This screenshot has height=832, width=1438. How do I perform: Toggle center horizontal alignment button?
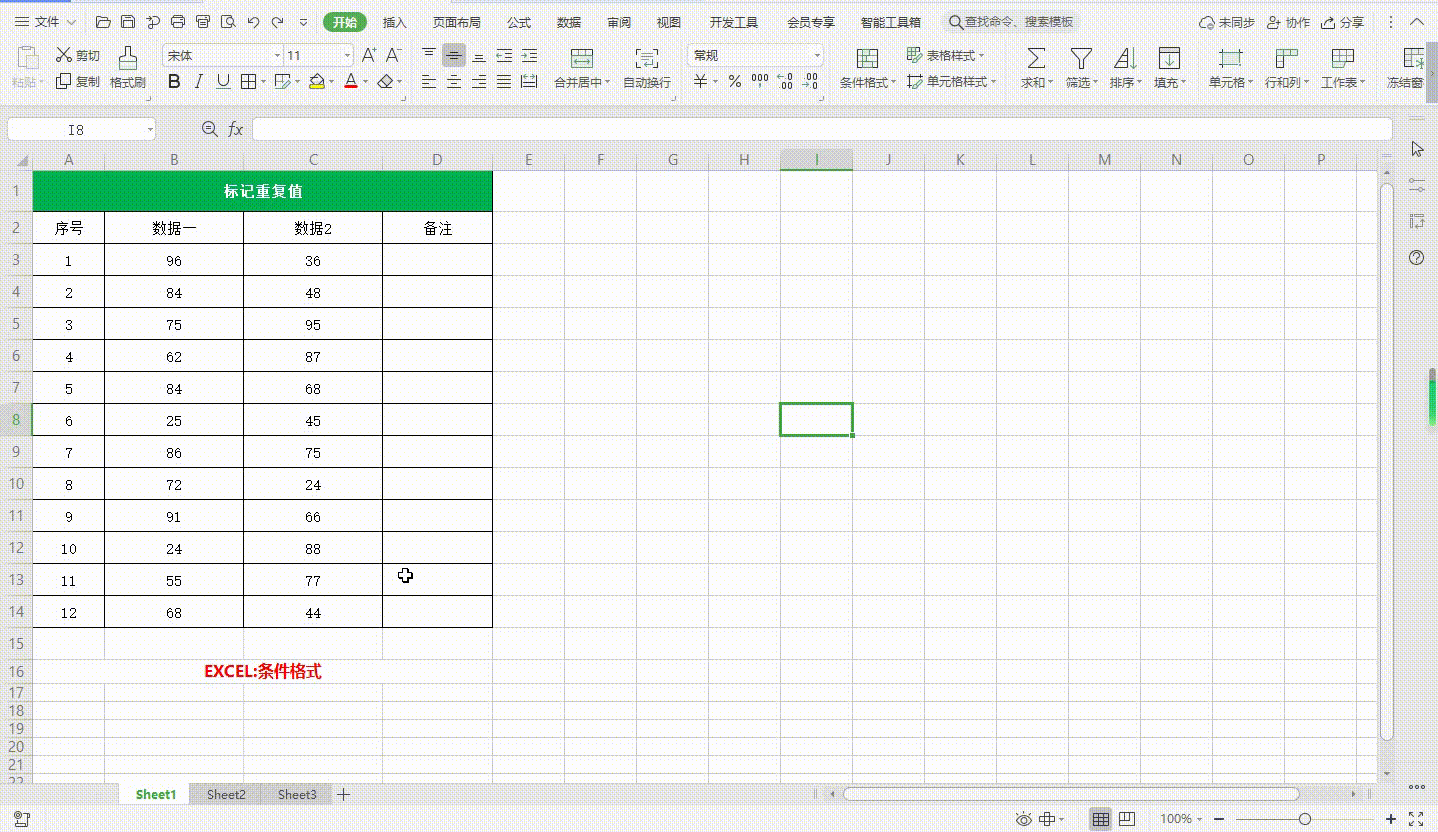454,82
